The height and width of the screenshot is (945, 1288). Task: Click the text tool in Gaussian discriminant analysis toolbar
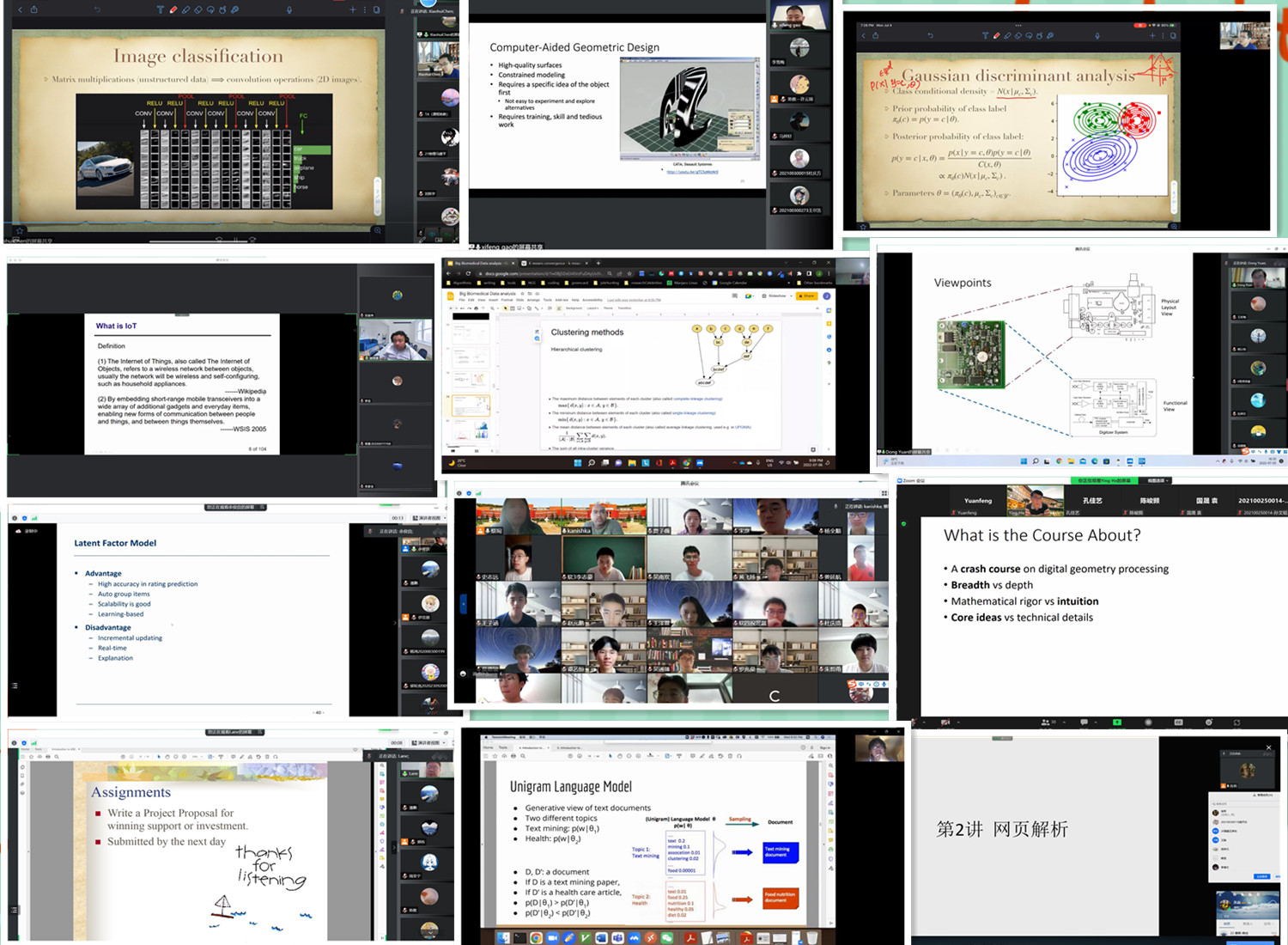coord(984,36)
